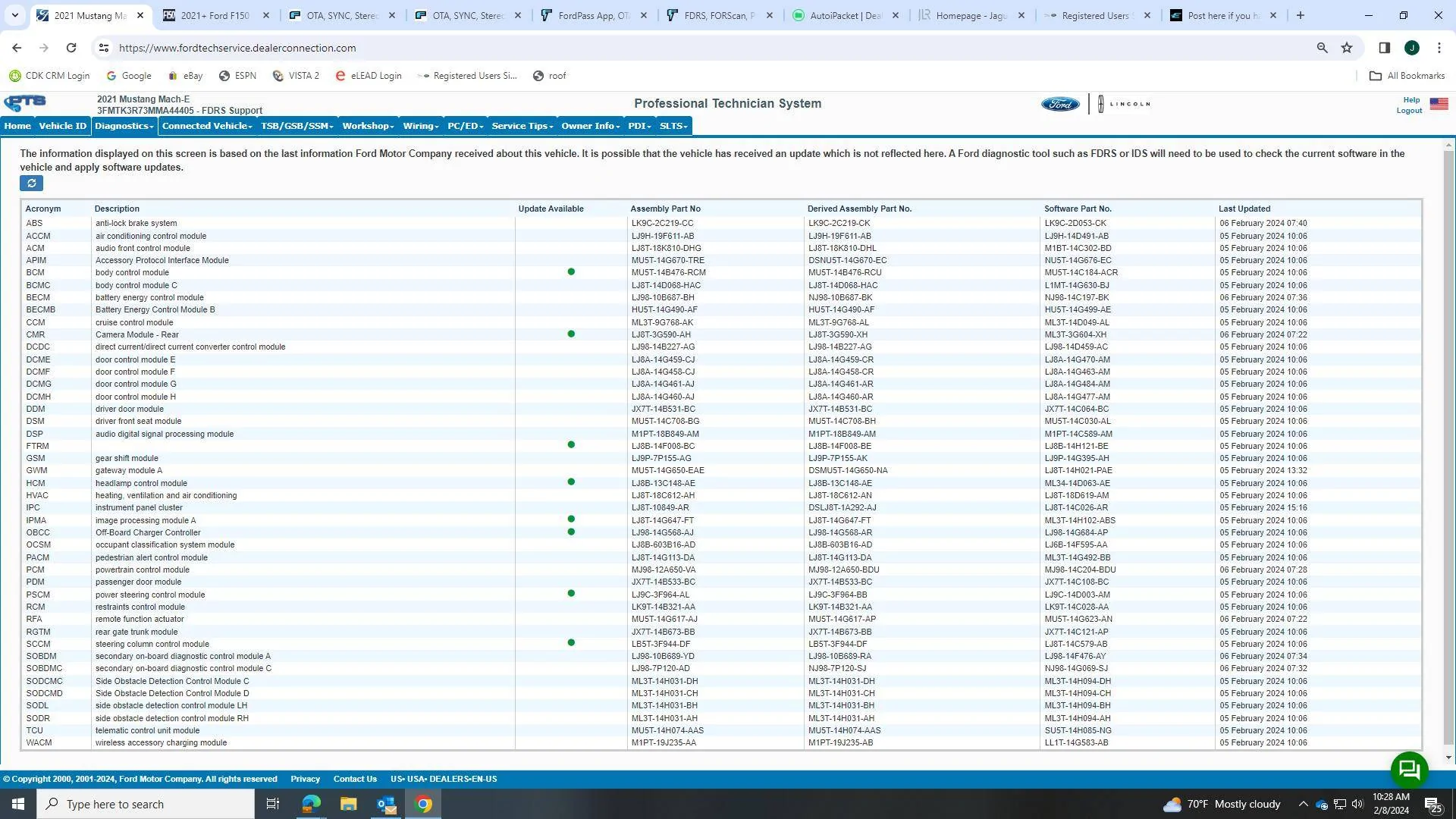Expand the PC/ED menu
The height and width of the screenshot is (819, 1456).
coord(466,126)
